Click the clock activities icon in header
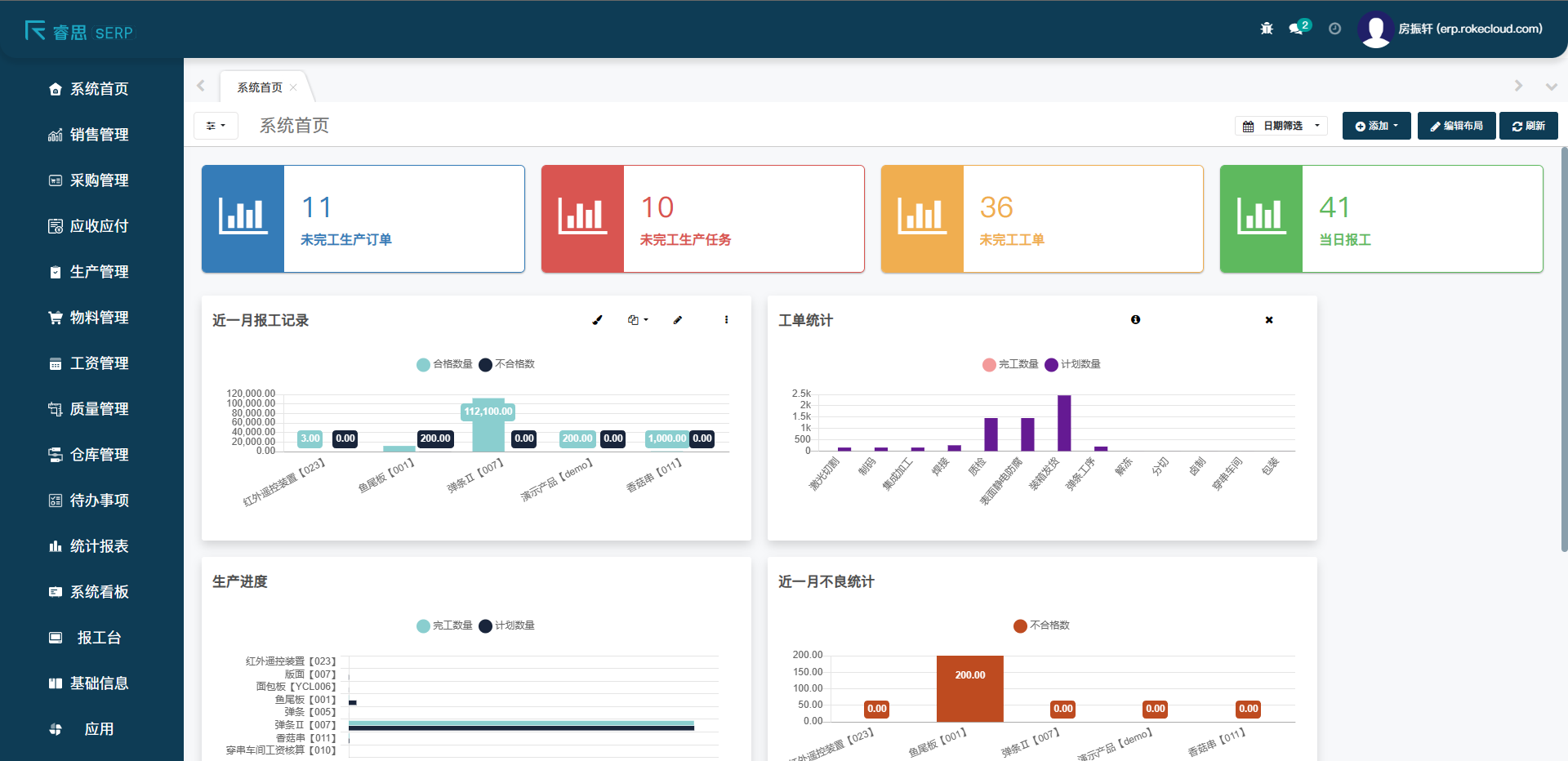The height and width of the screenshot is (761, 1568). coord(1334,29)
